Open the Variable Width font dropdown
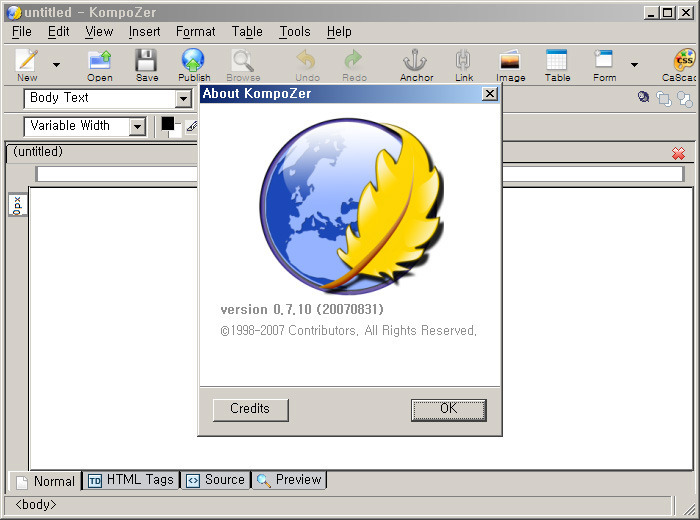Viewport: 700px width, 520px height. click(x=138, y=127)
